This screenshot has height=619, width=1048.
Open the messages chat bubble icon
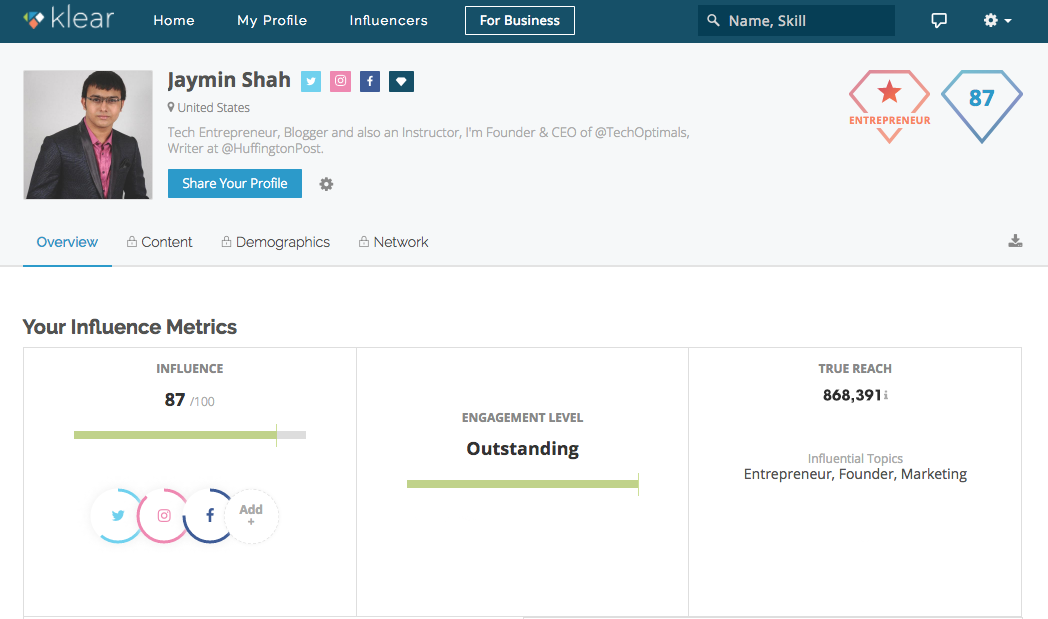(939, 21)
